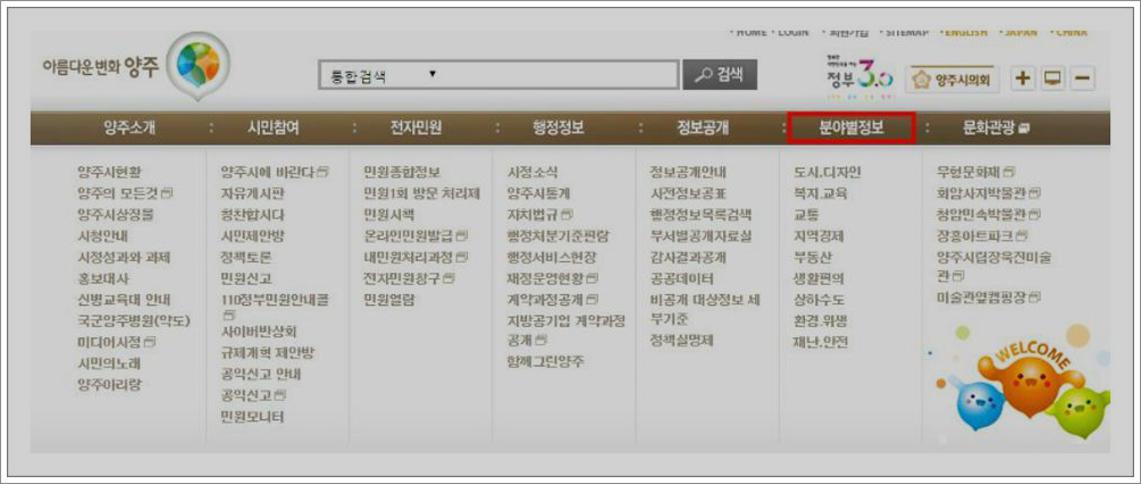Open the 홍보대사 link
The image size is (1141, 484).
103,278
